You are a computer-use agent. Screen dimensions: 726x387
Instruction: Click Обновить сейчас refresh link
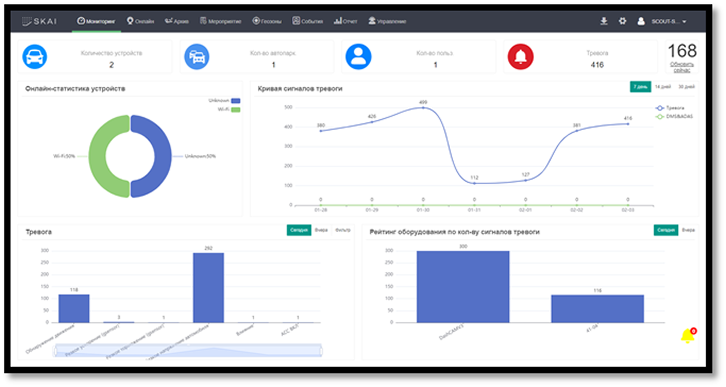[x=682, y=67]
